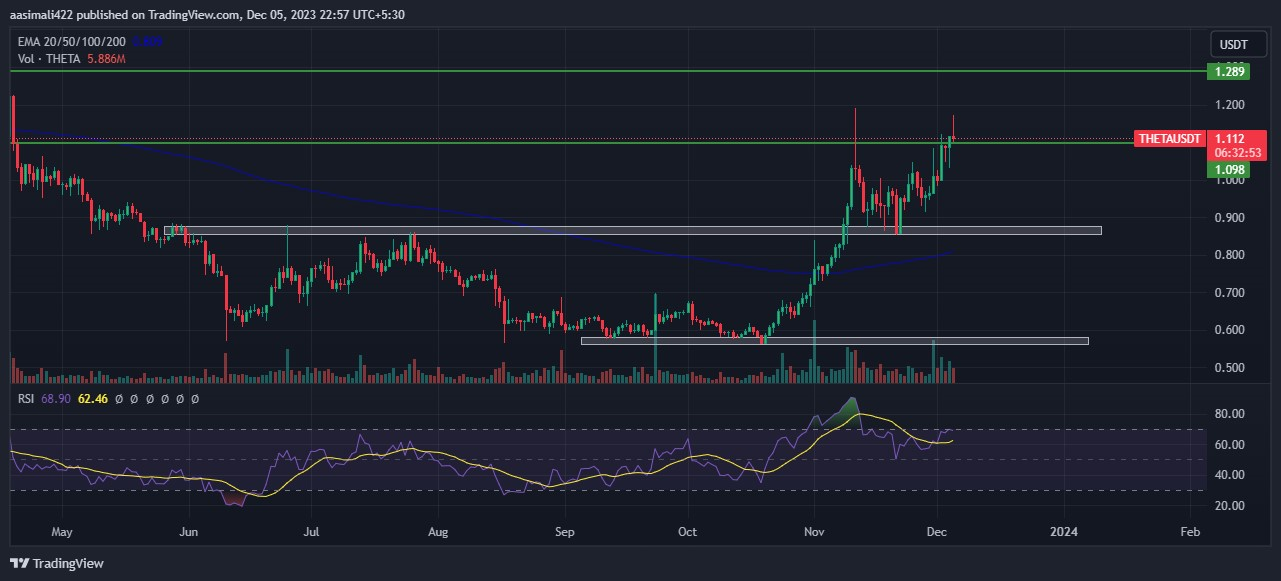
Task: Click 0.800 on the price axis
Action: tap(1229, 255)
